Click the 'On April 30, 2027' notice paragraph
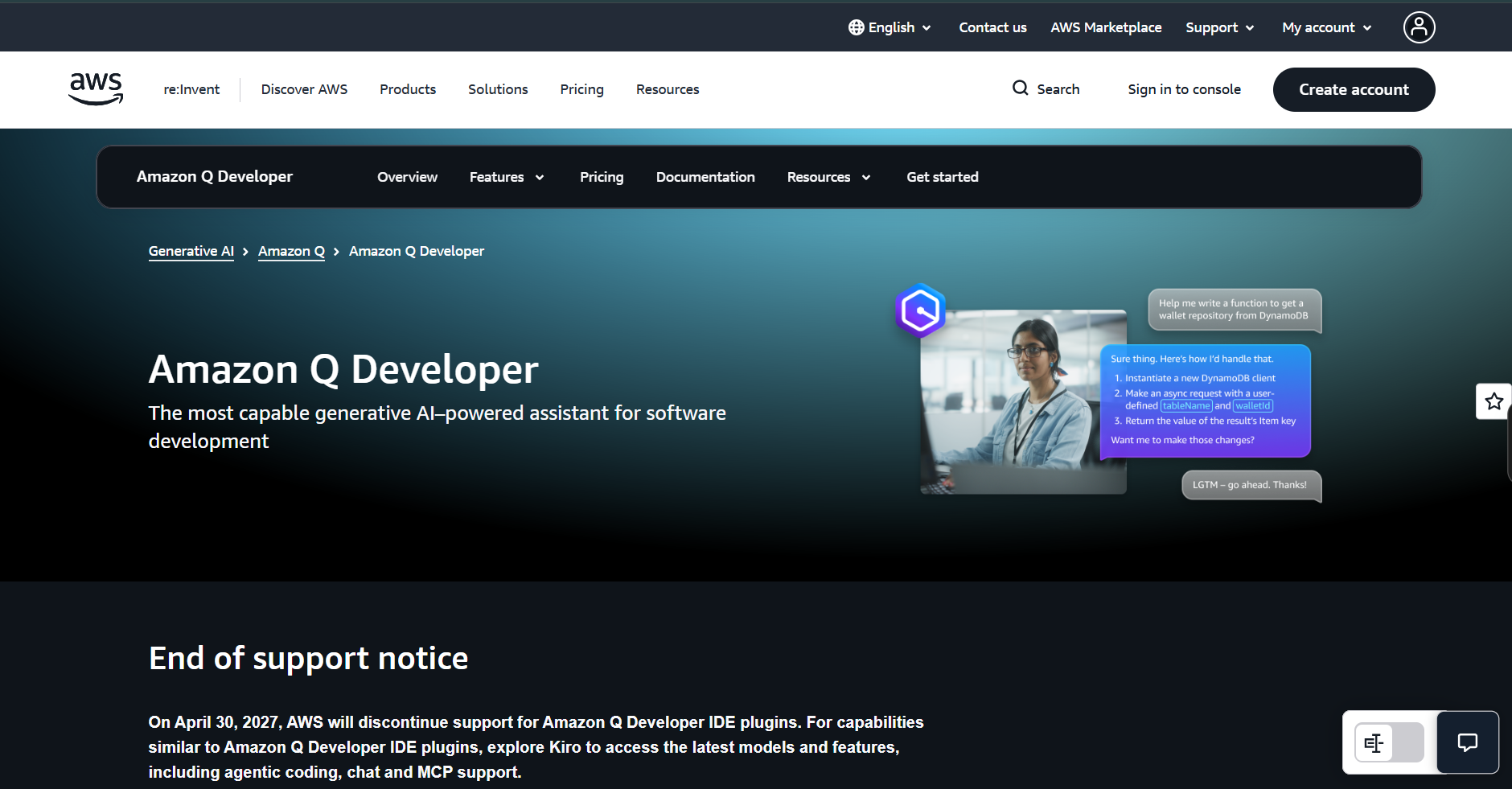Screen dimensions: 1512x789 [x=536, y=747]
